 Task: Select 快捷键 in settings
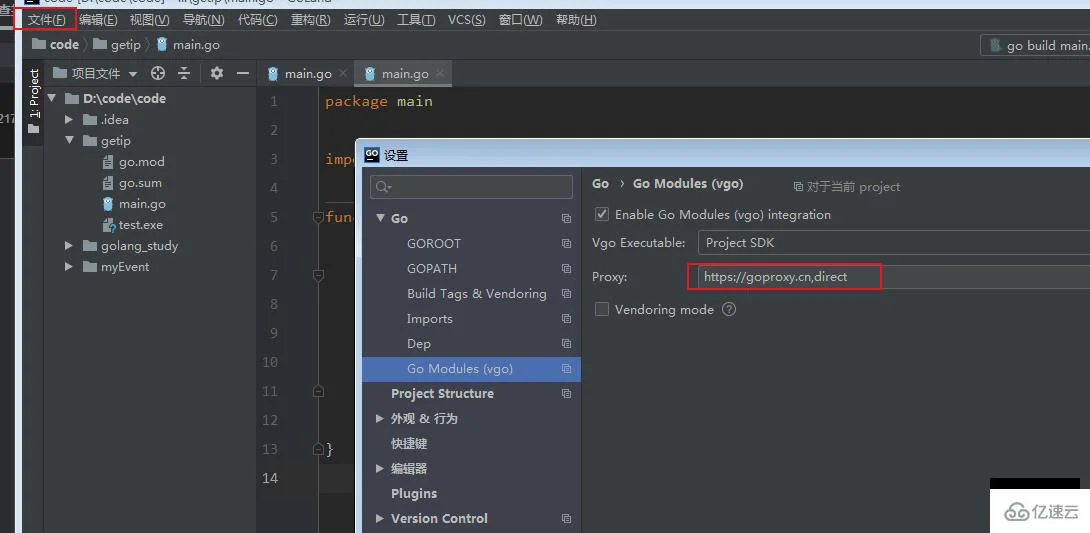tap(409, 443)
